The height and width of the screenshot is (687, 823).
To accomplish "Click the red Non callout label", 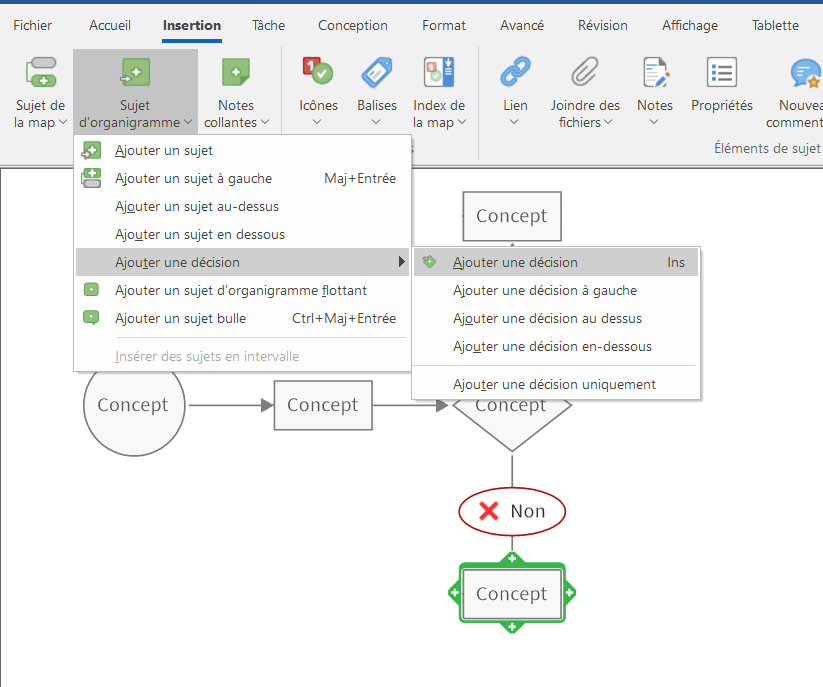I will coord(512,512).
